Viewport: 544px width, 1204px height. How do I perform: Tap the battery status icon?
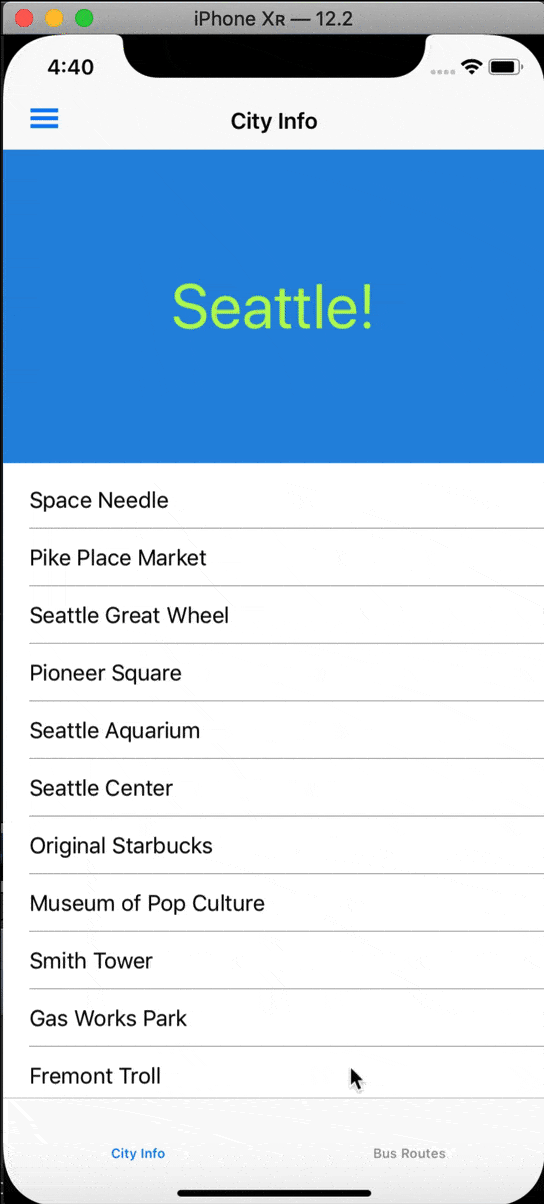(504, 67)
